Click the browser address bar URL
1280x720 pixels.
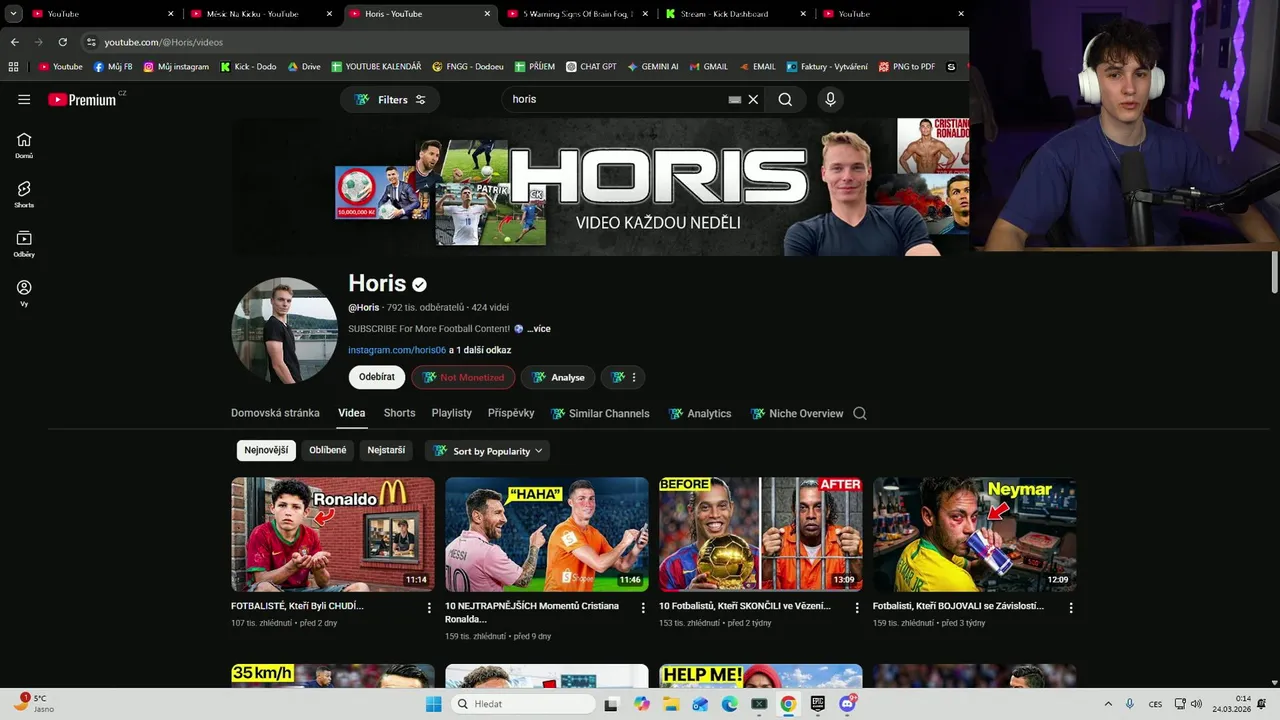coord(164,42)
